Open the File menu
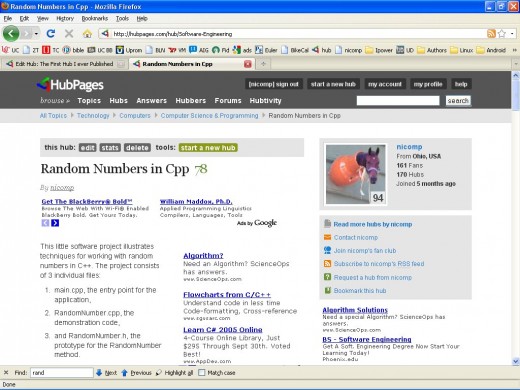 tap(8, 18)
